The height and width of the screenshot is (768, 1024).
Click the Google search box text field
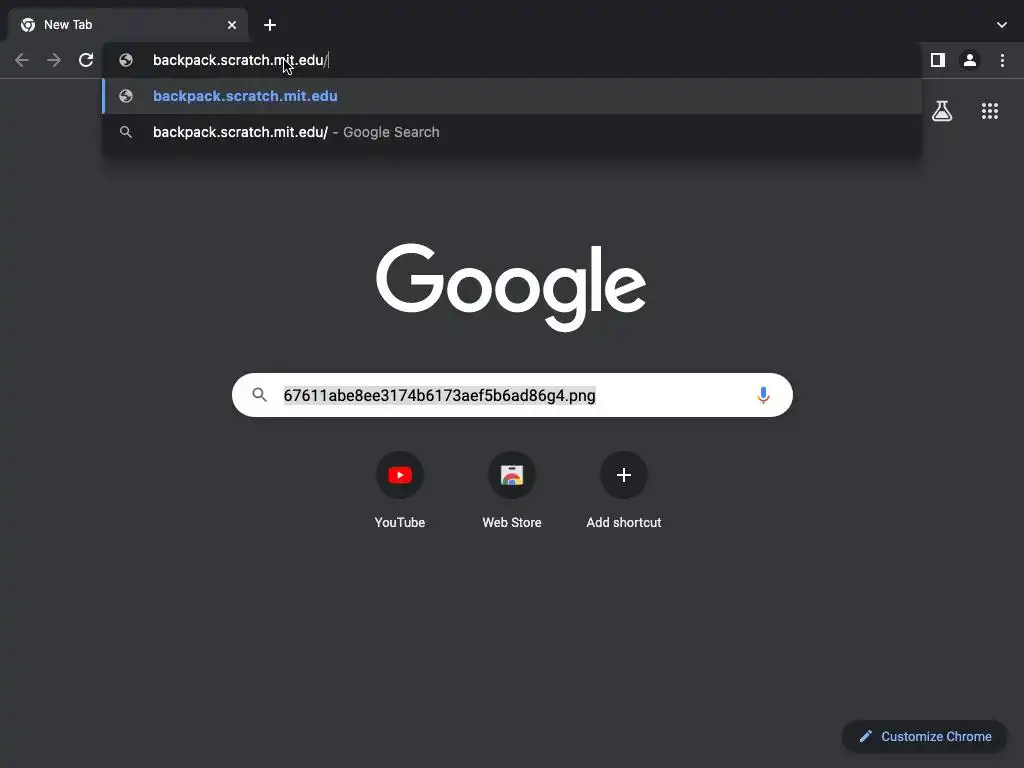pyautogui.click(x=512, y=395)
